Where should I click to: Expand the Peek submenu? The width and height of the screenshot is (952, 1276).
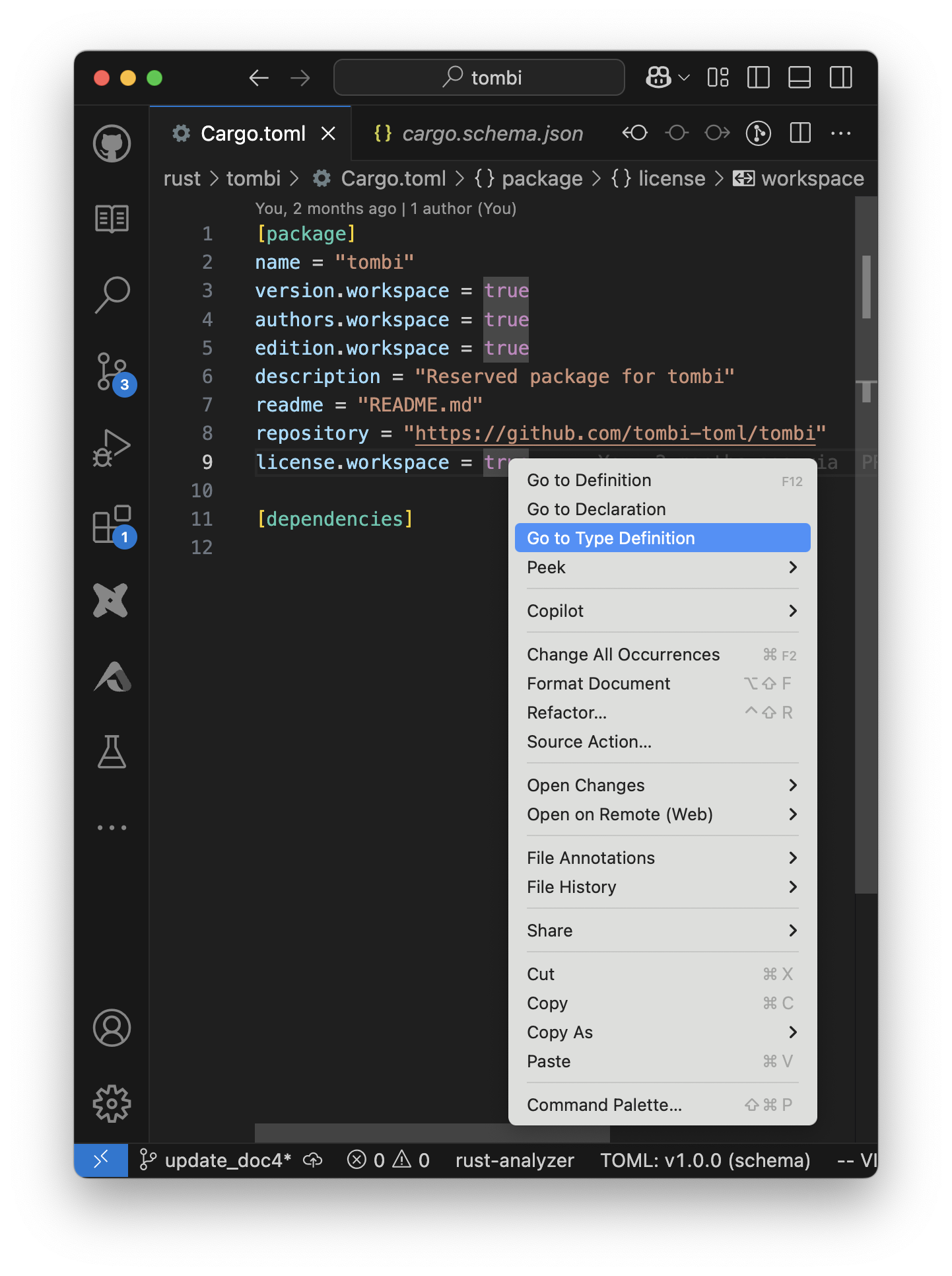663,567
